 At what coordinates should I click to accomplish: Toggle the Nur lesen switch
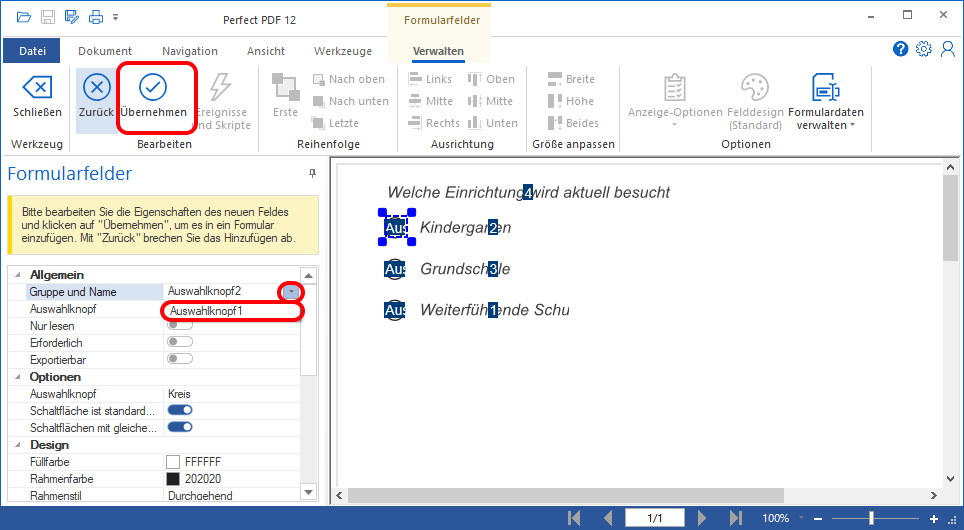tap(180, 326)
